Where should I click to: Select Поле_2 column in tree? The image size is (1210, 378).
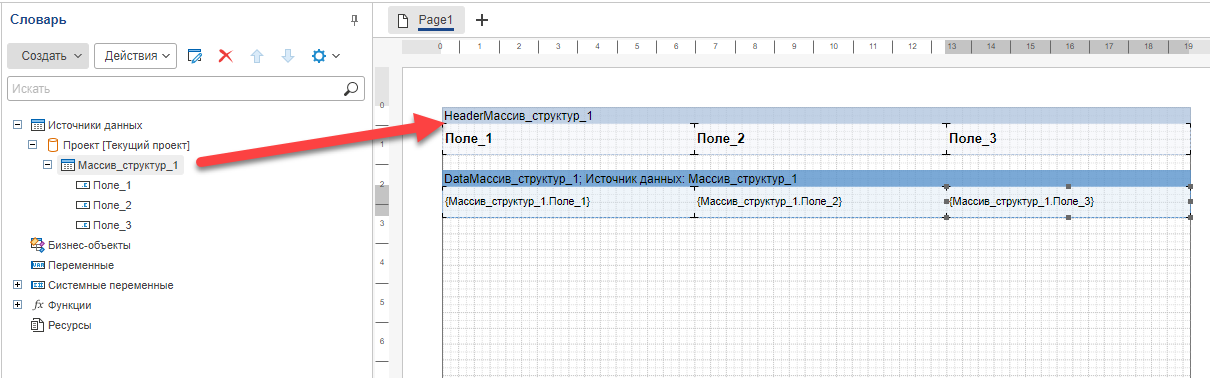[x=112, y=205]
